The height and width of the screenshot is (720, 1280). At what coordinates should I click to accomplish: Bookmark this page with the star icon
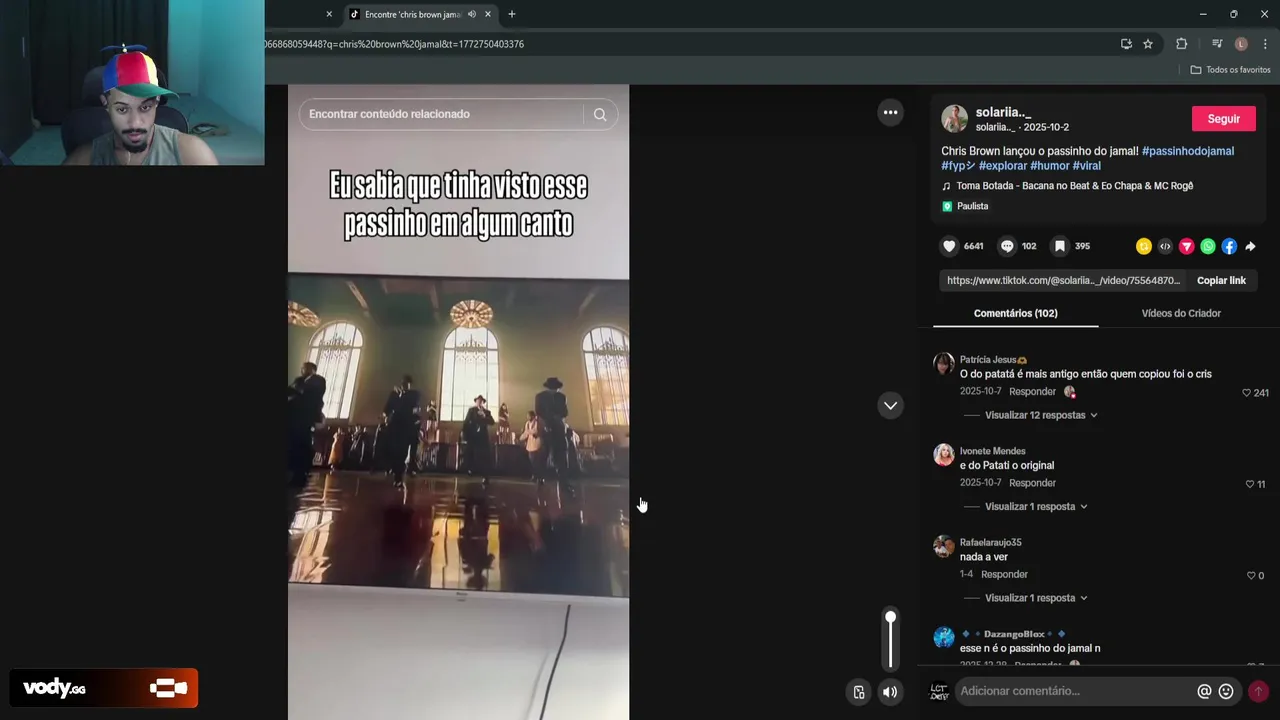tap(1148, 44)
